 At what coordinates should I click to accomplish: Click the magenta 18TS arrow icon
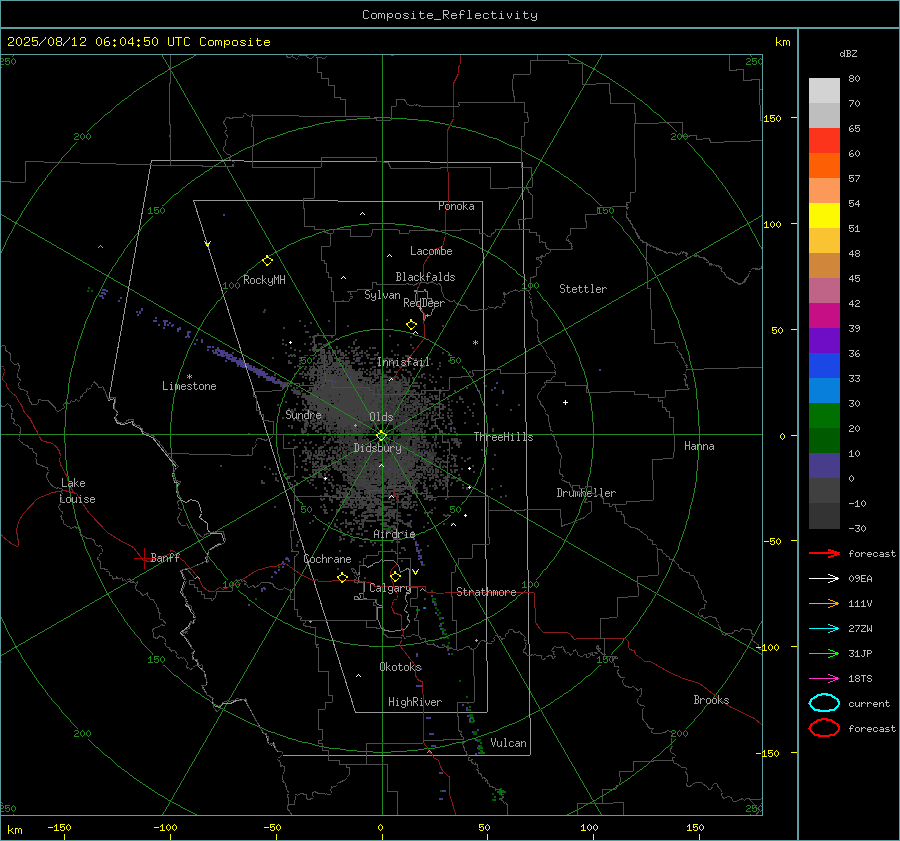824,679
